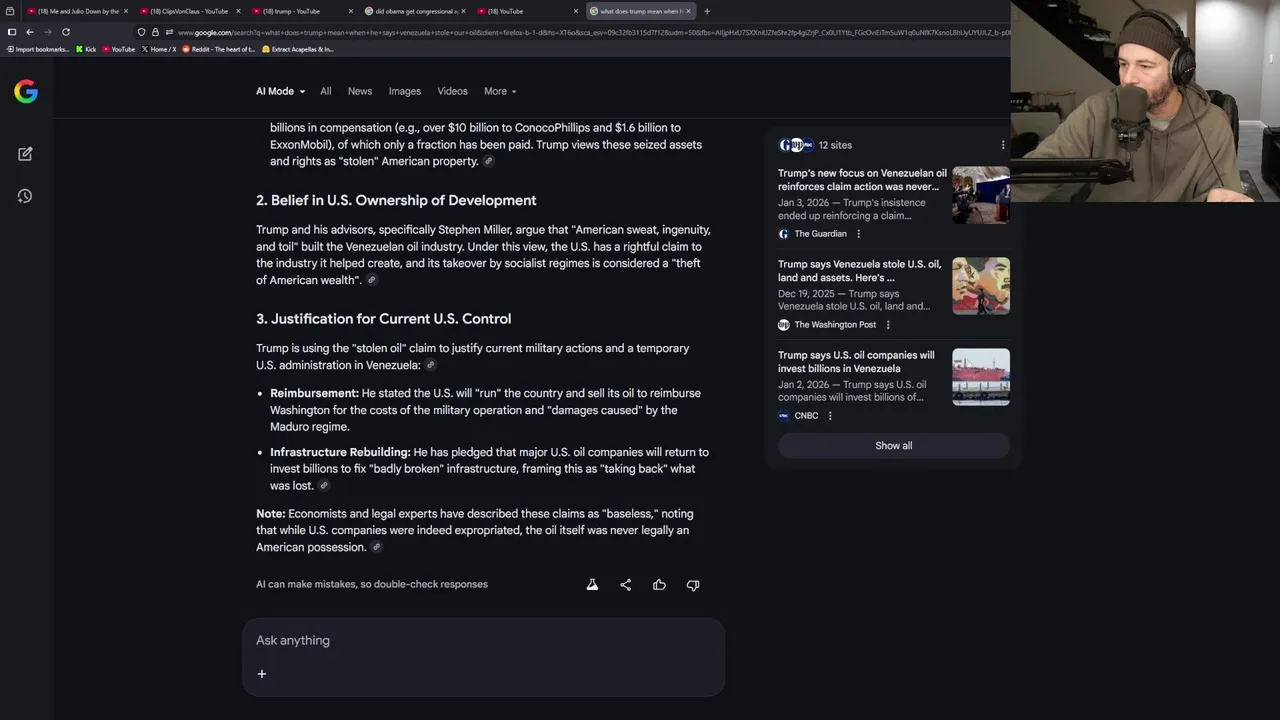Open three-dot menu next to CNBC

(830, 416)
